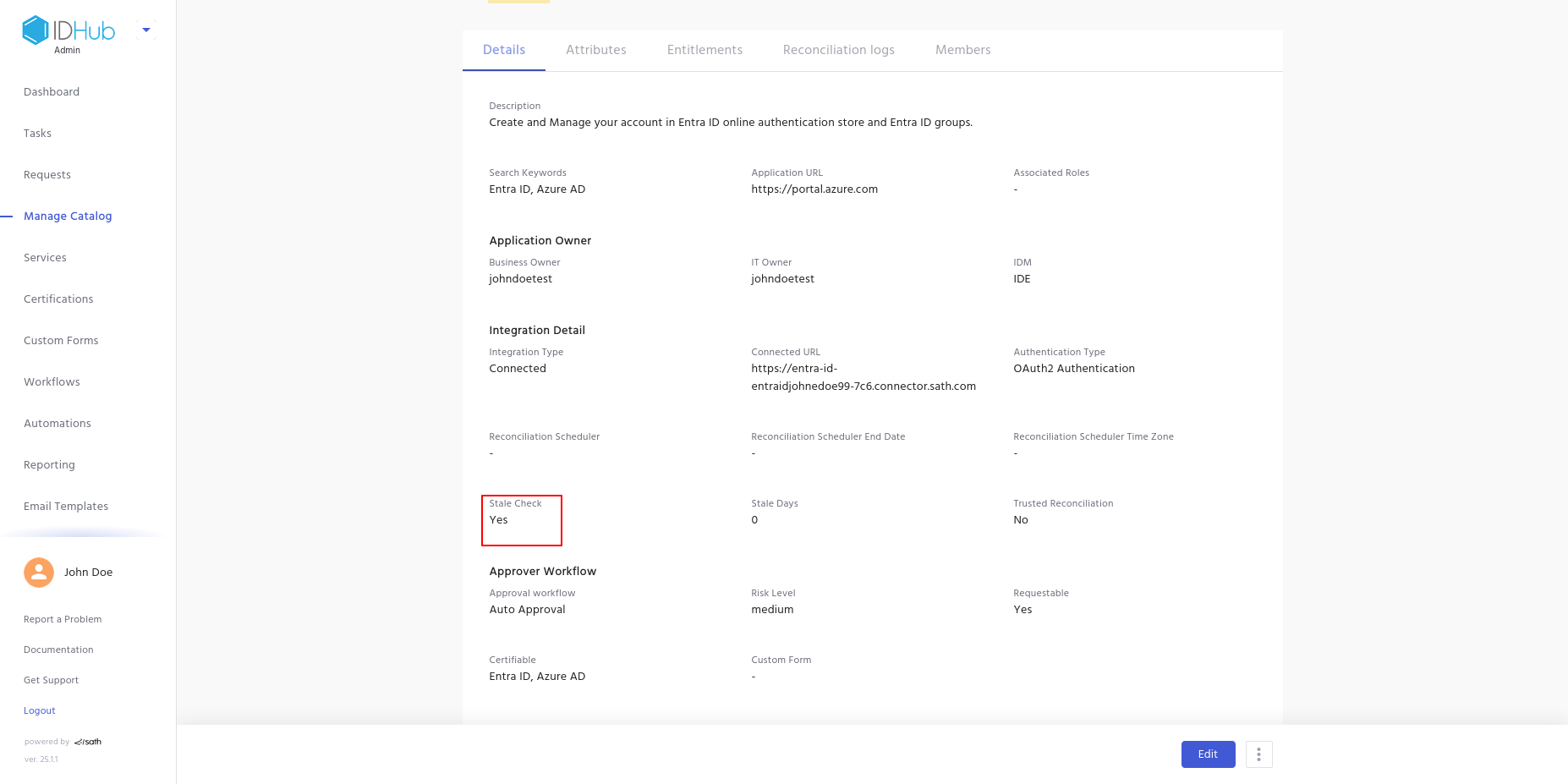Screen dimensions: 1568x784
Task: View the Members tab
Action: pos(962,50)
